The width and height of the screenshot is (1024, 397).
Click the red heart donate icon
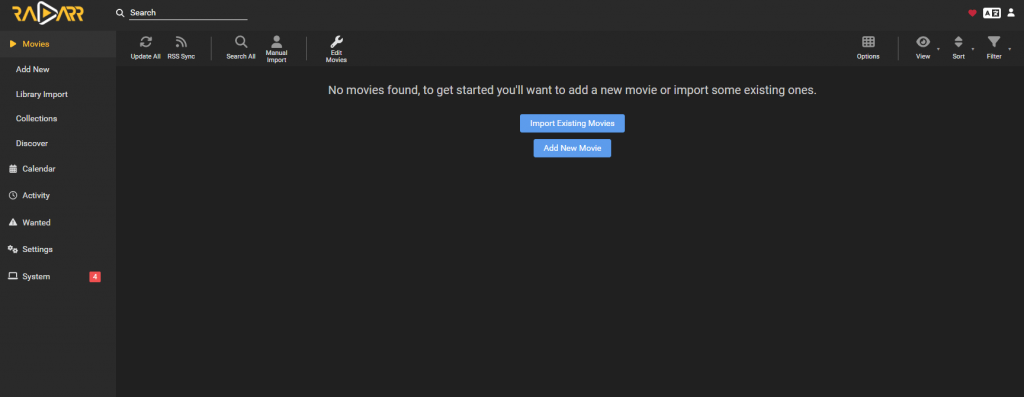click(972, 13)
